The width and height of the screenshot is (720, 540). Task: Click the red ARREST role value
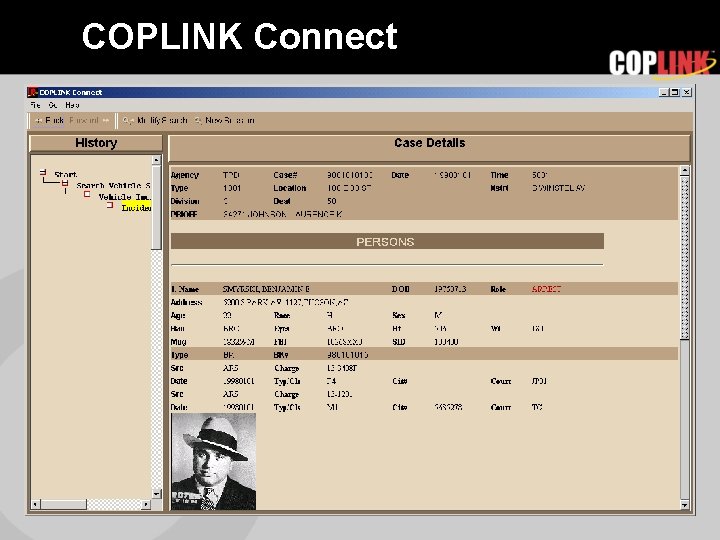pos(546,289)
